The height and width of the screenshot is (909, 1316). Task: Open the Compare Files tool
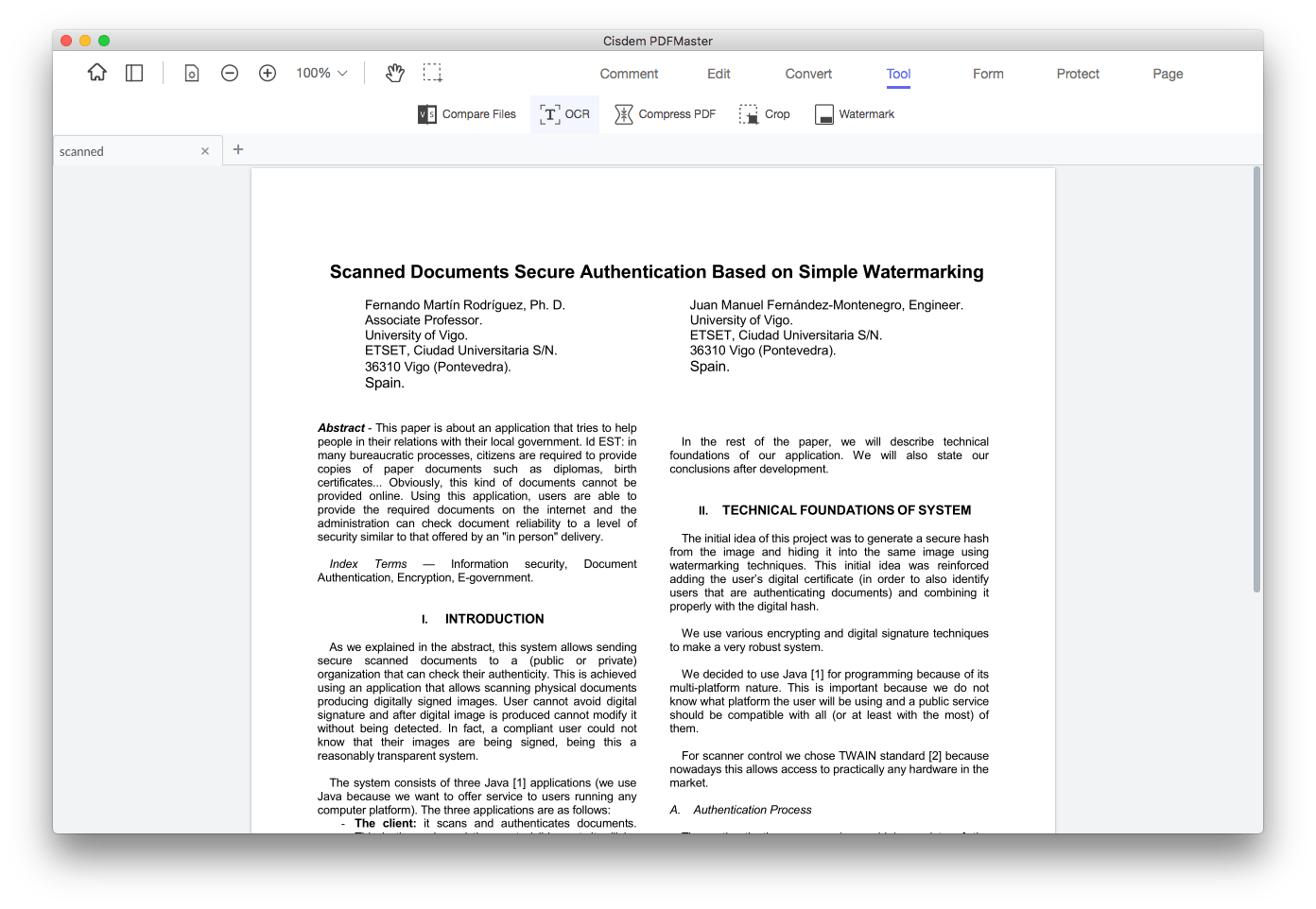click(466, 113)
